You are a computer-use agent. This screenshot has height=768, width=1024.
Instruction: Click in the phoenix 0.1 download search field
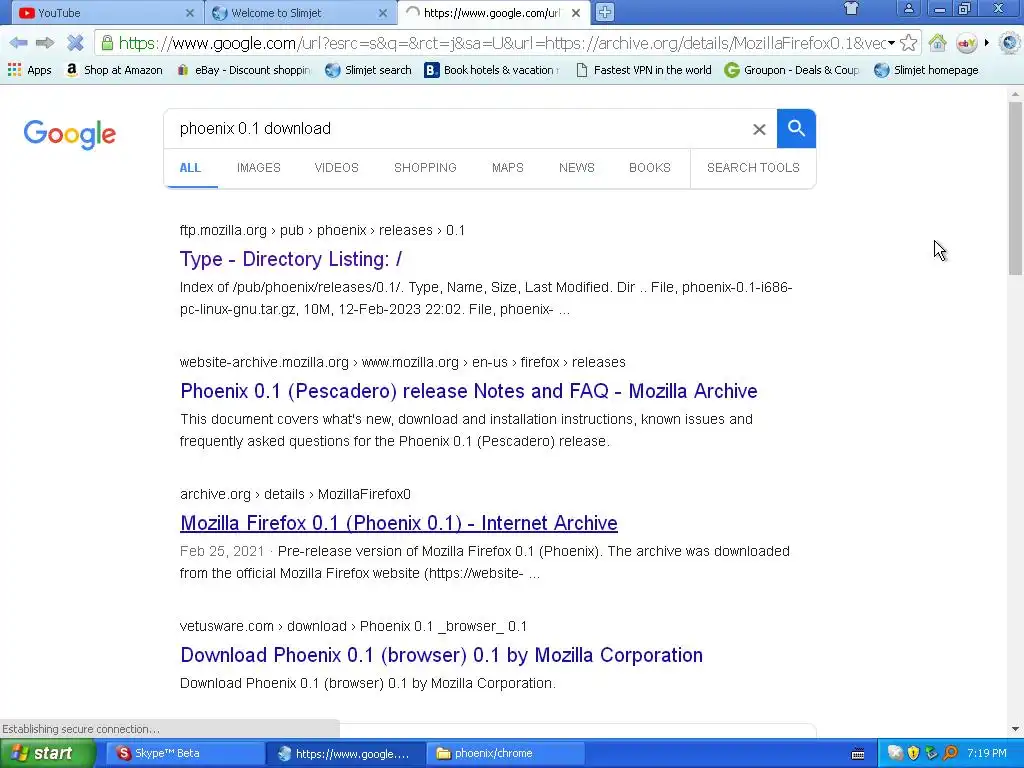pyautogui.click(x=457, y=129)
